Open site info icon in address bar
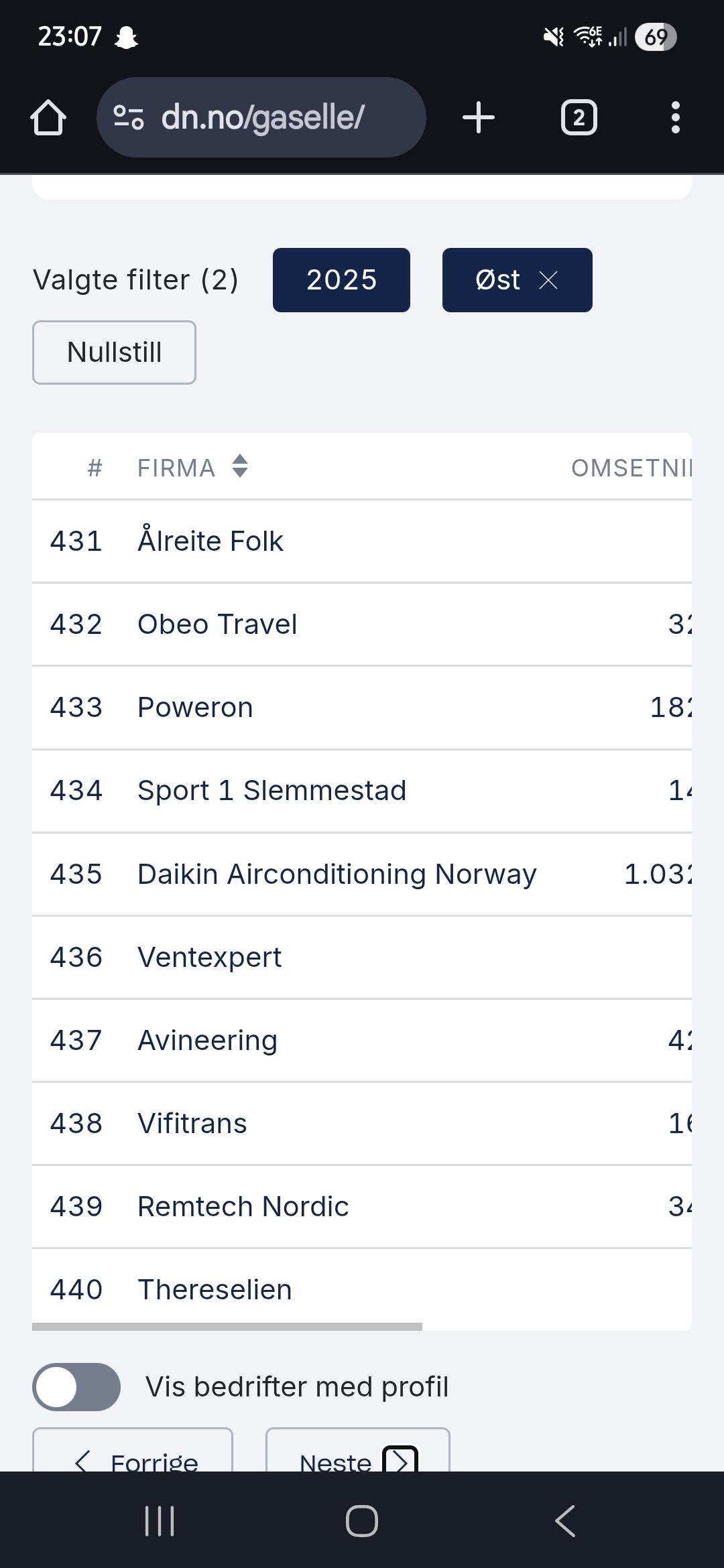The height and width of the screenshot is (1568, 724). [129, 118]
